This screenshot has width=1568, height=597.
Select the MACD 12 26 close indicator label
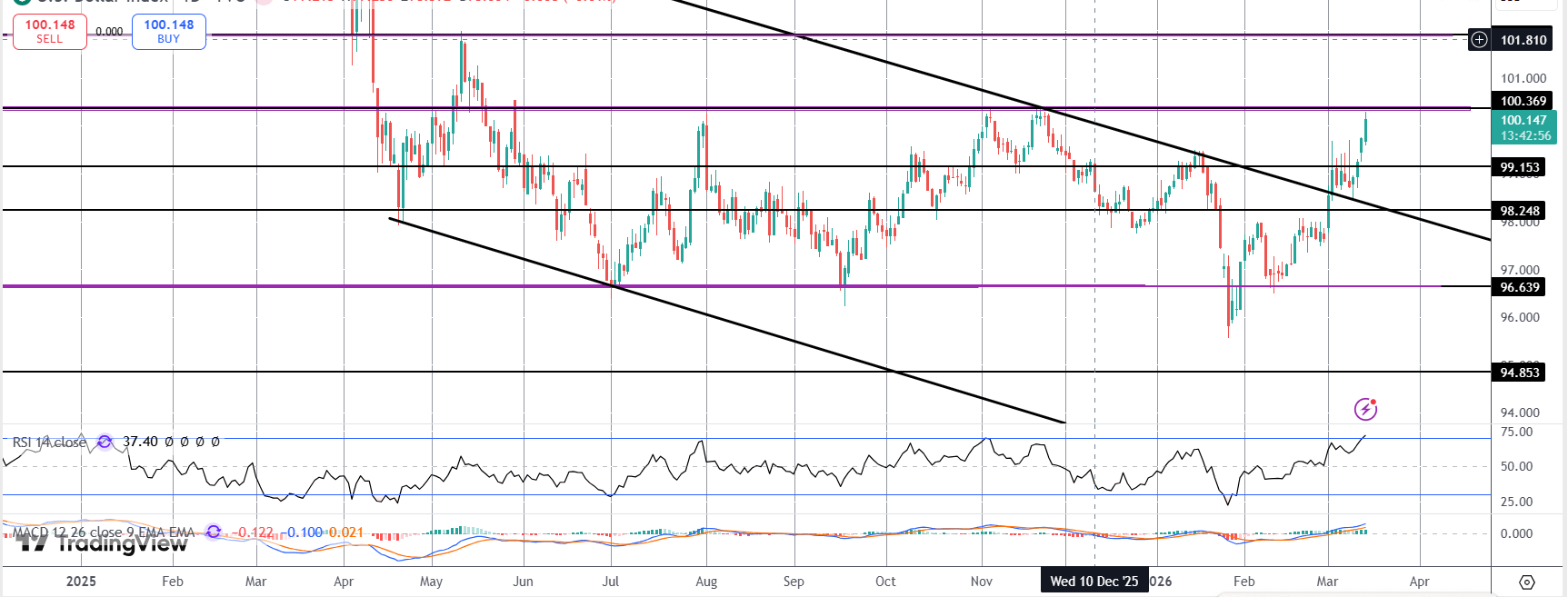tap(104, 532)
